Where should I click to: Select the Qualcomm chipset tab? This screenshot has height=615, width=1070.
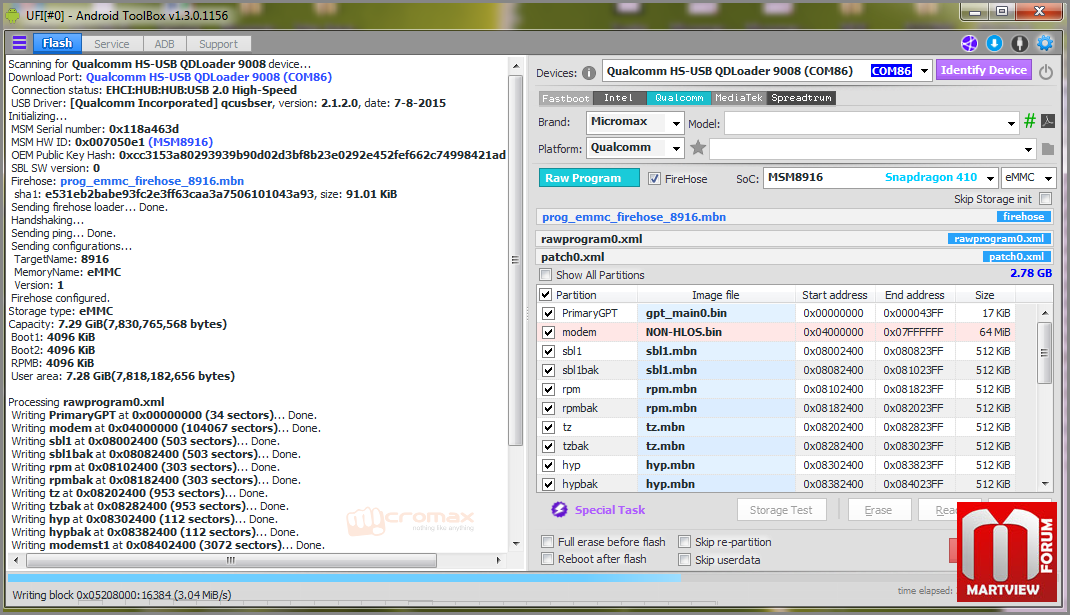point(679,98)
